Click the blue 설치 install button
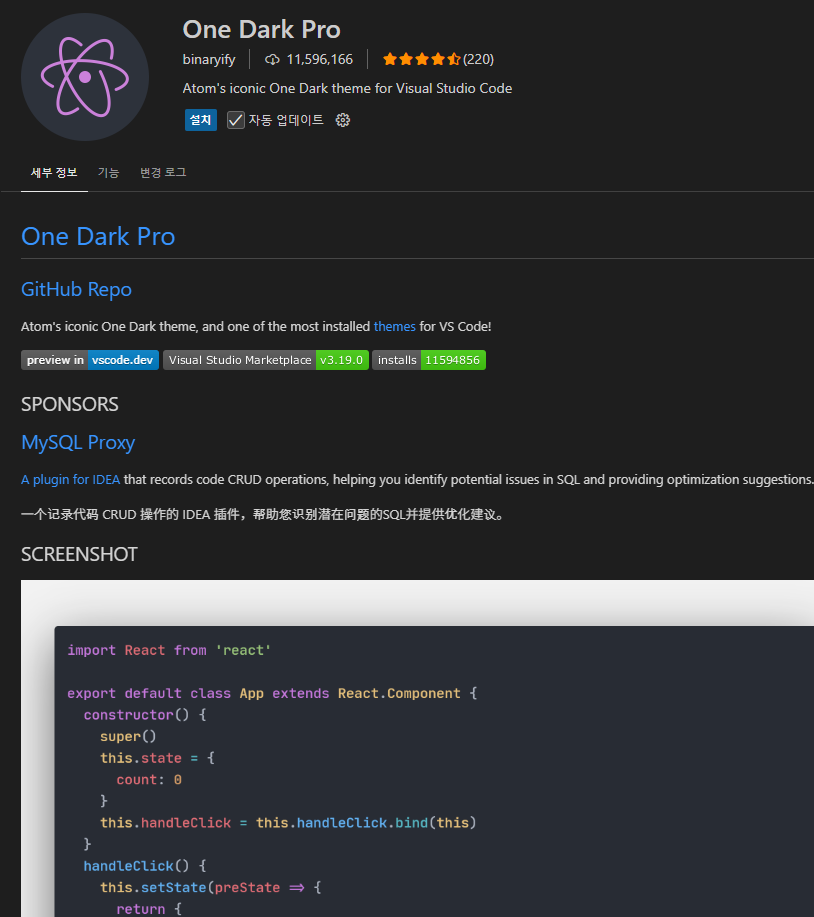Screen dimensions: 814x917 [x=201, y=120]
